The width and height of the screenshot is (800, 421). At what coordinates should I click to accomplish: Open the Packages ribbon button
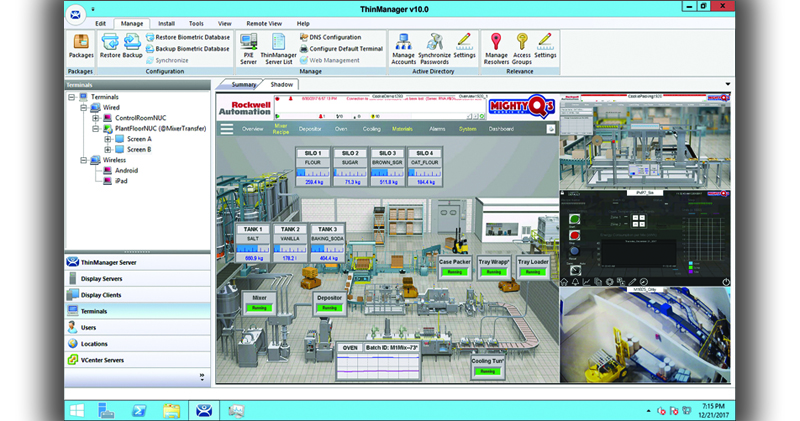81,46
